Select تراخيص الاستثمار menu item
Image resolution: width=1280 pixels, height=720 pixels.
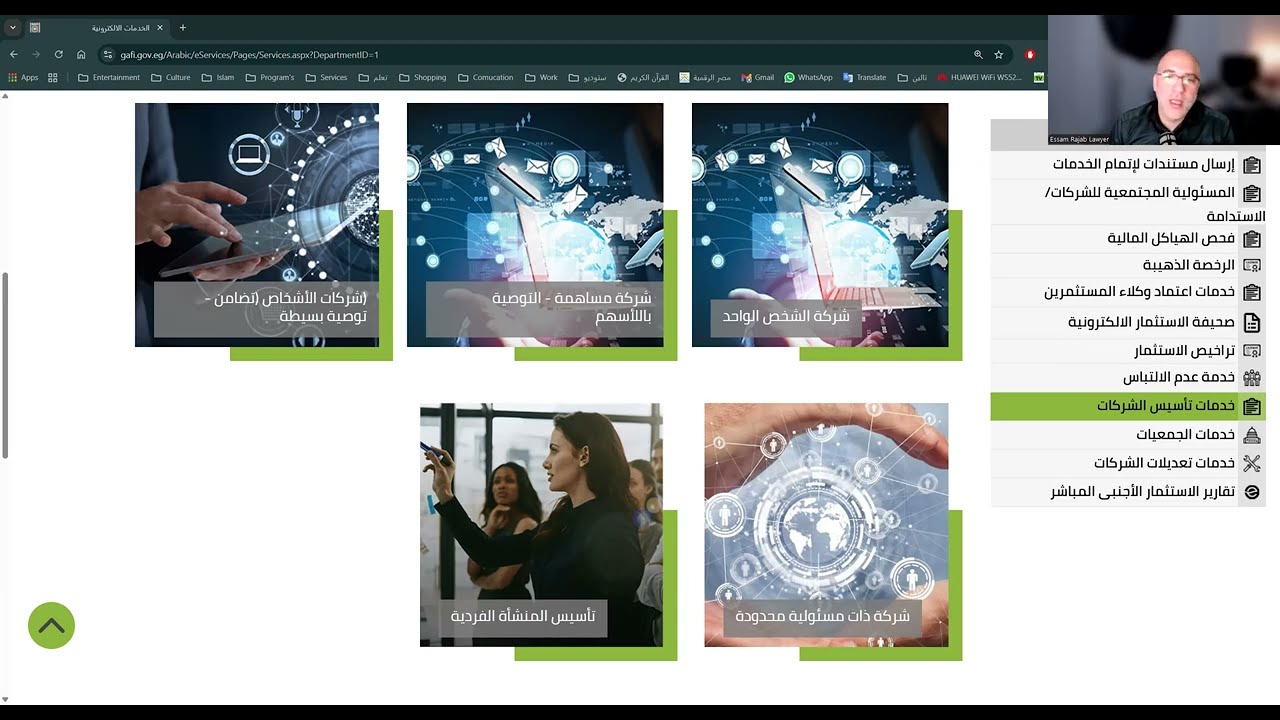[x=1128, y=351]
